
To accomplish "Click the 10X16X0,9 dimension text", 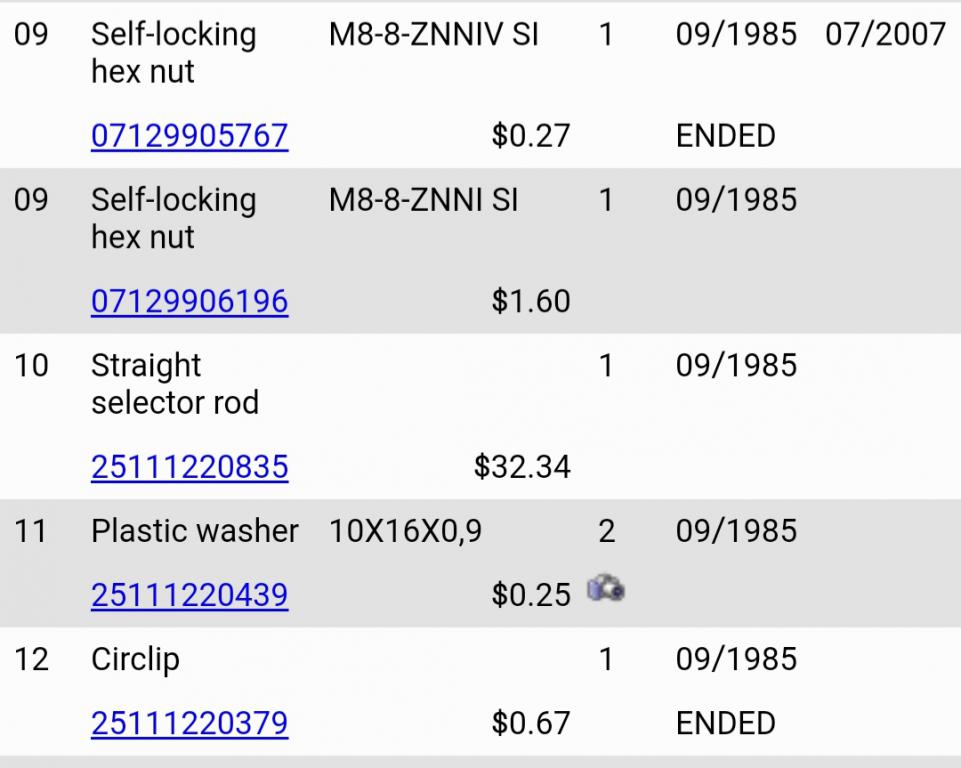I will coord(405,531).
